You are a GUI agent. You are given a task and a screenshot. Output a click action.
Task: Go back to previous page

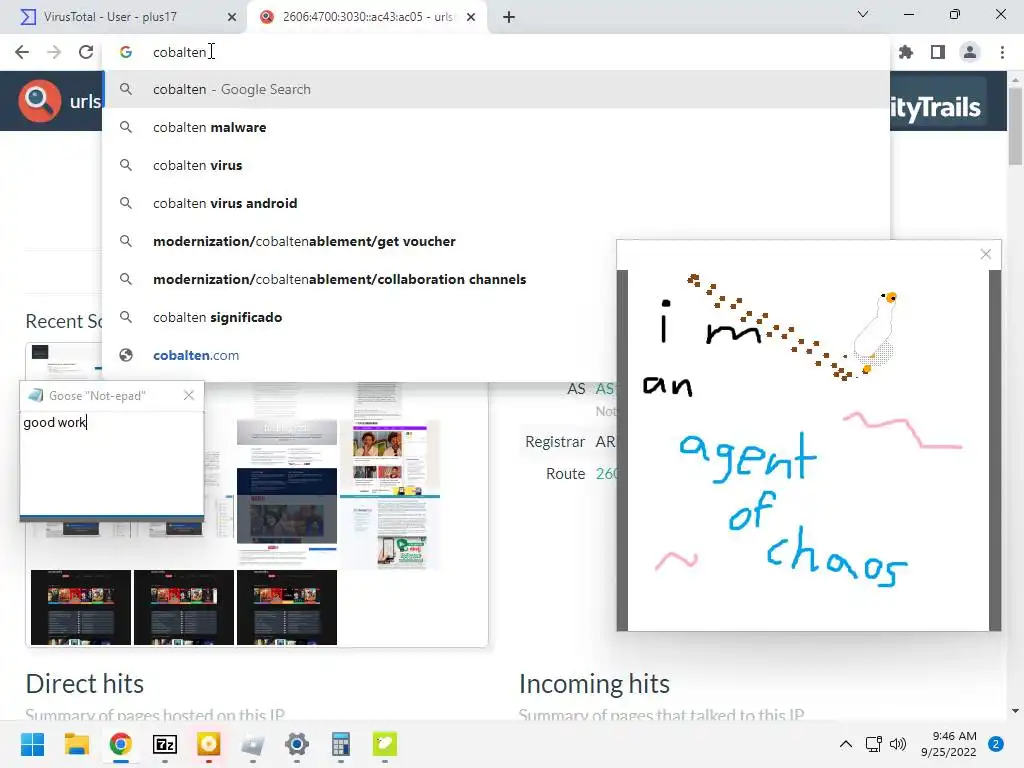click(x=22, y=52)
